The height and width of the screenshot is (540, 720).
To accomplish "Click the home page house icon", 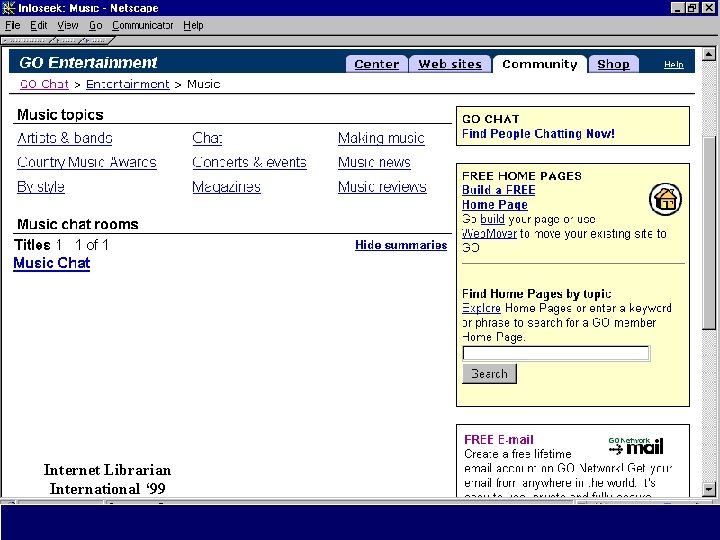I will point(665,199).
